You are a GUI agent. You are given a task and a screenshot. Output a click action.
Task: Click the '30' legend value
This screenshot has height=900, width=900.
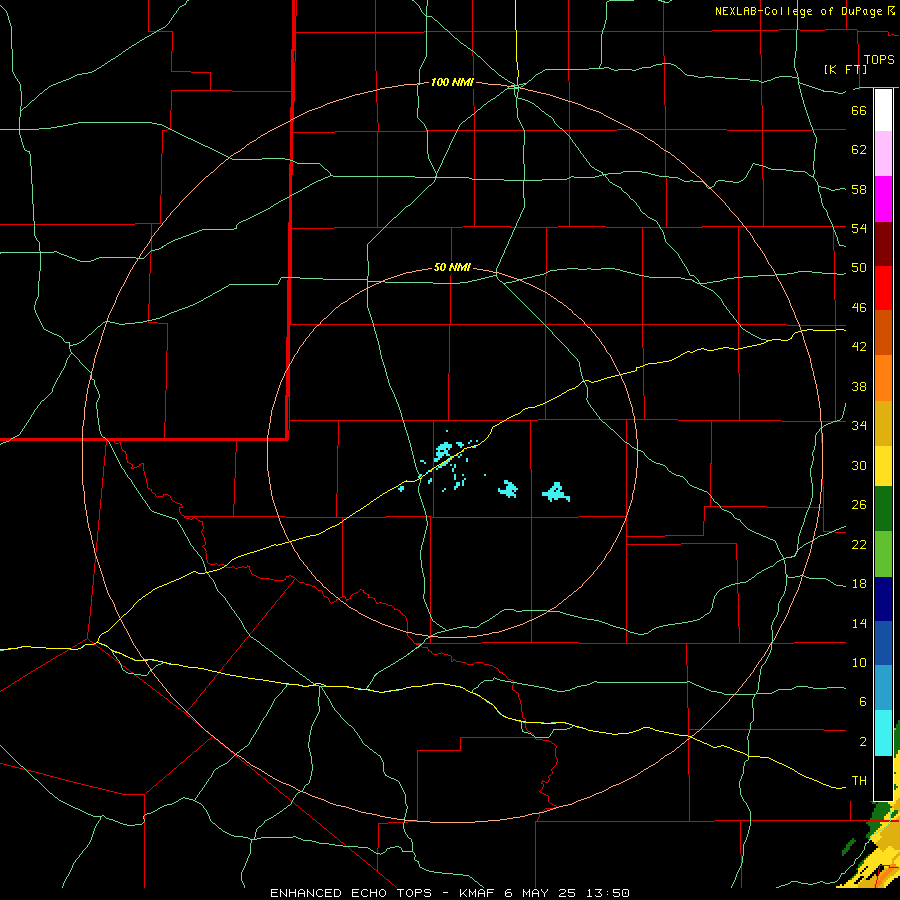pos(859,465)
